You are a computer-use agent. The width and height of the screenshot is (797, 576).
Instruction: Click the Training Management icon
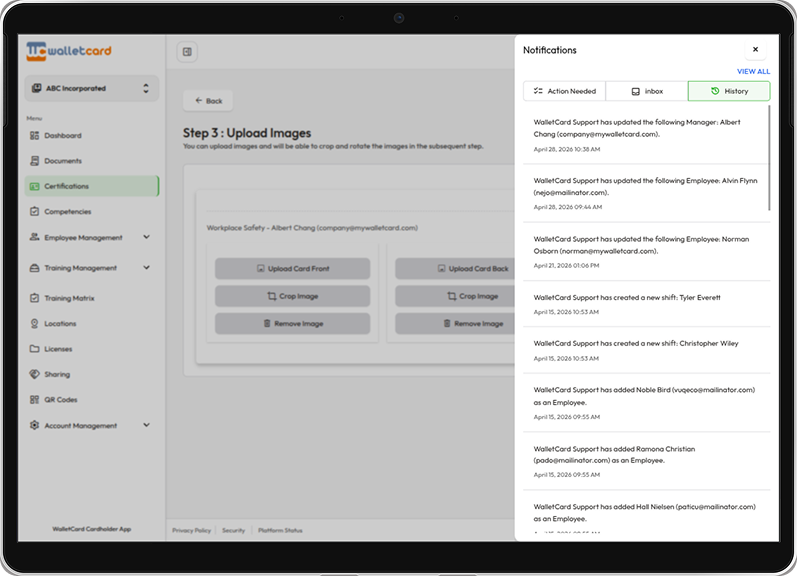tap(34, 267)
